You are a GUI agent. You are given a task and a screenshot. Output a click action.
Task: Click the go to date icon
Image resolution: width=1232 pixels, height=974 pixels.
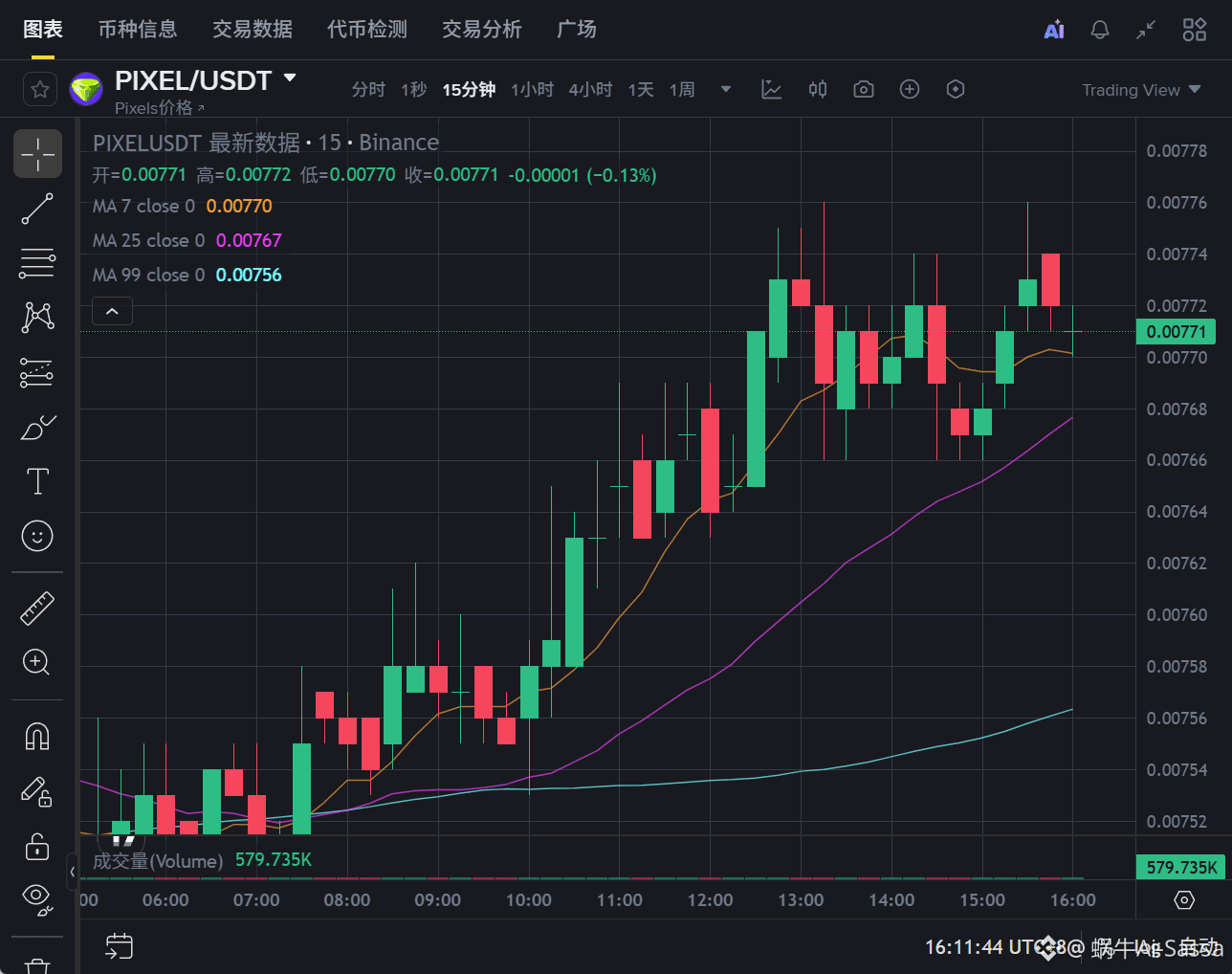pos(119,946)
